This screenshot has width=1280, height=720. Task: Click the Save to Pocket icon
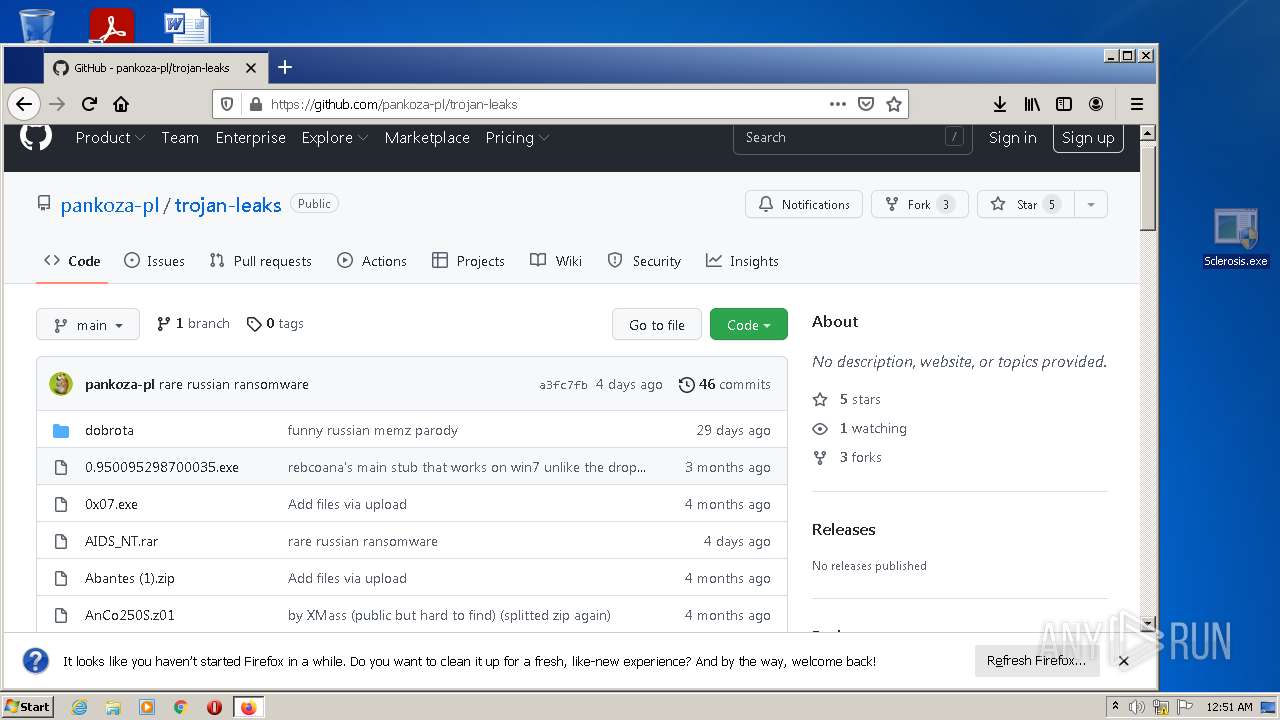[x=866, y=104]
